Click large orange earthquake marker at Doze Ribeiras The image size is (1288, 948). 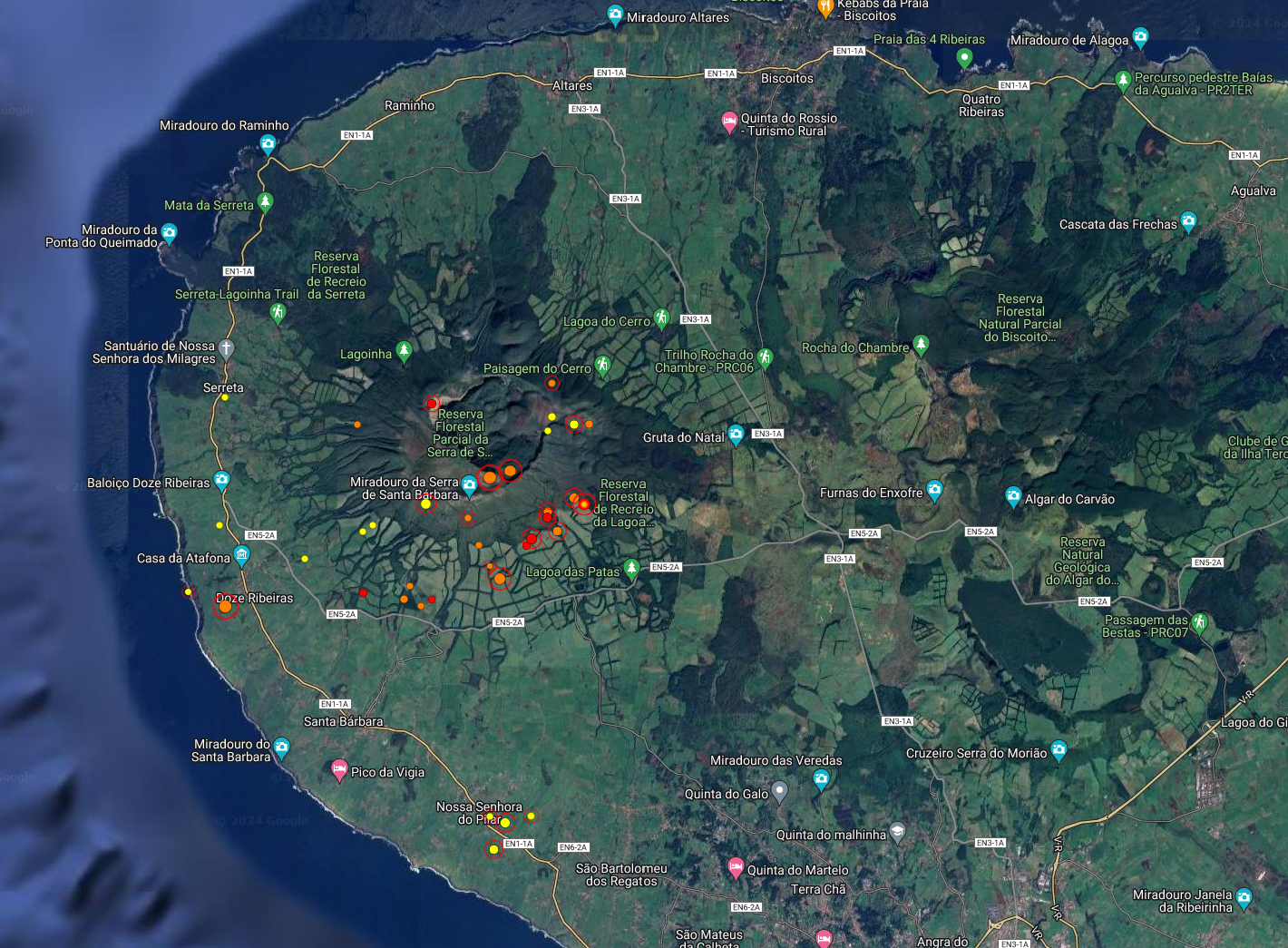[x=226, y=606]
